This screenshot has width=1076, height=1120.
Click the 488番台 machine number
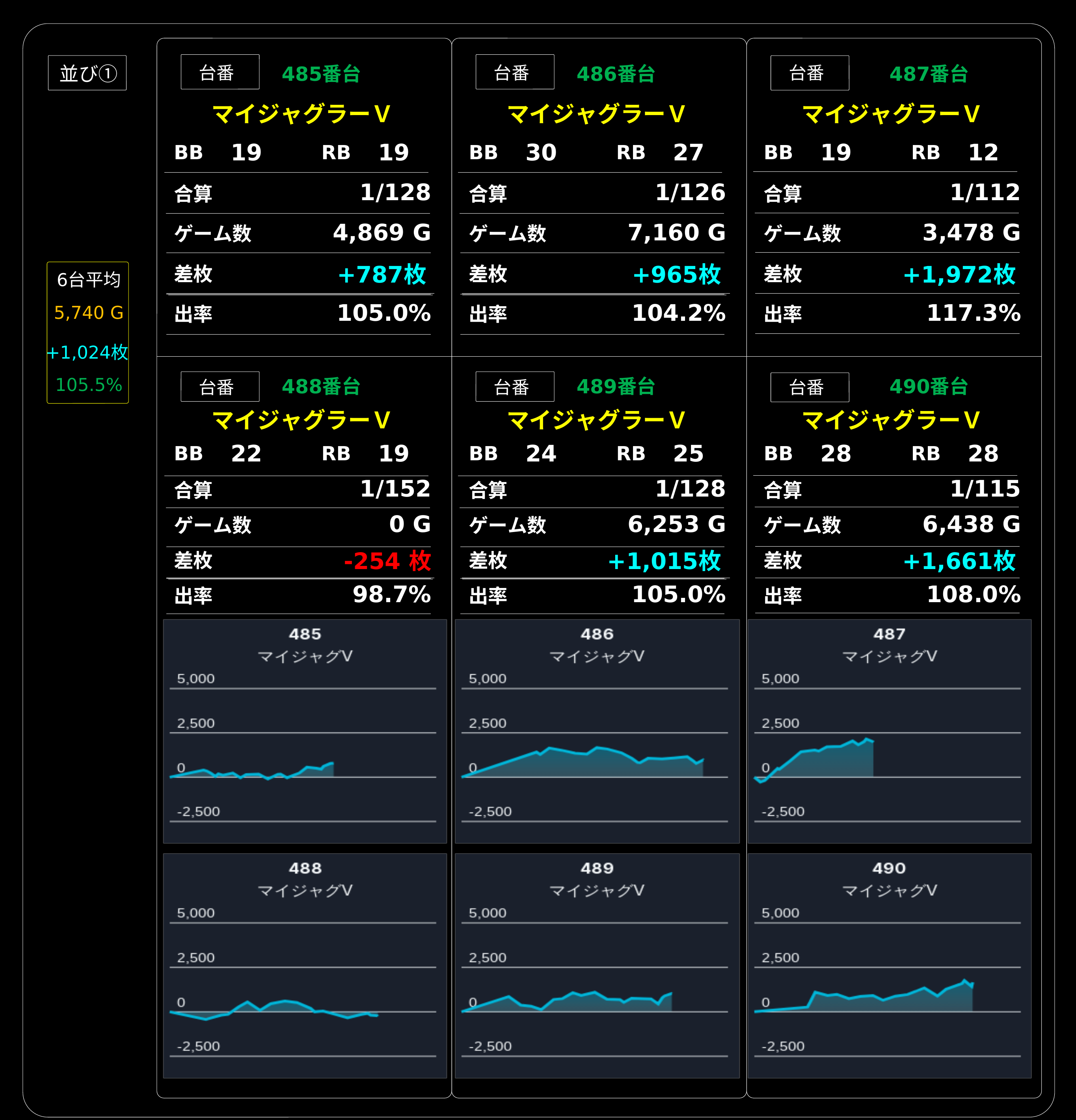320,387
